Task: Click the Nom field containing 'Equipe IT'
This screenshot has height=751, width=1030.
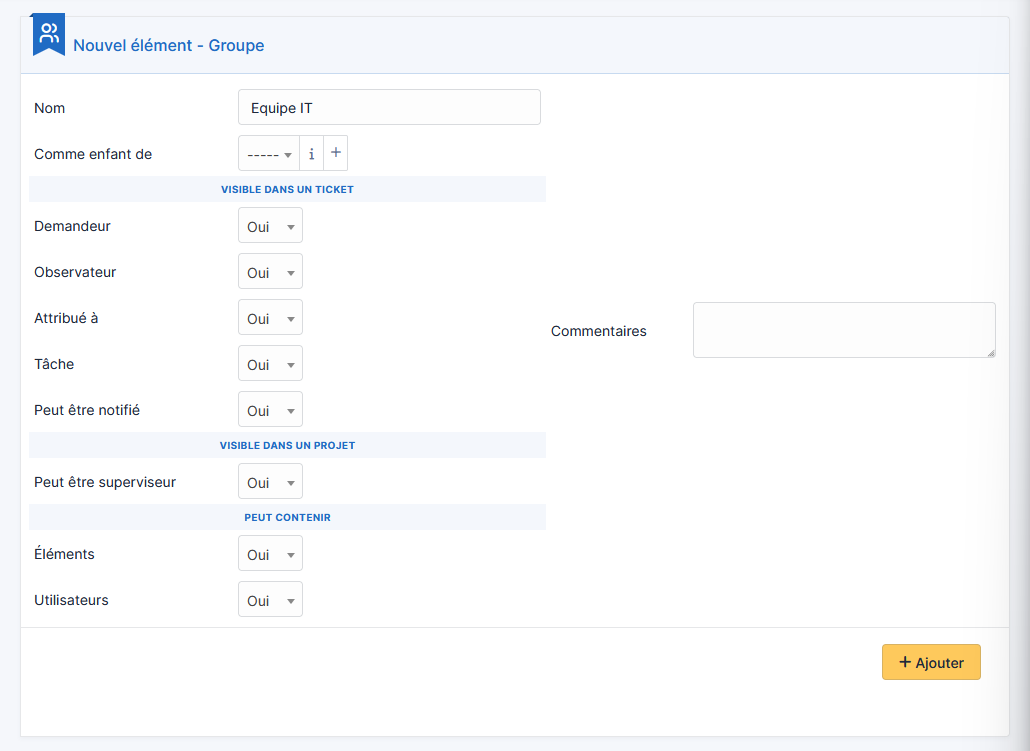Action: [390, 108]
